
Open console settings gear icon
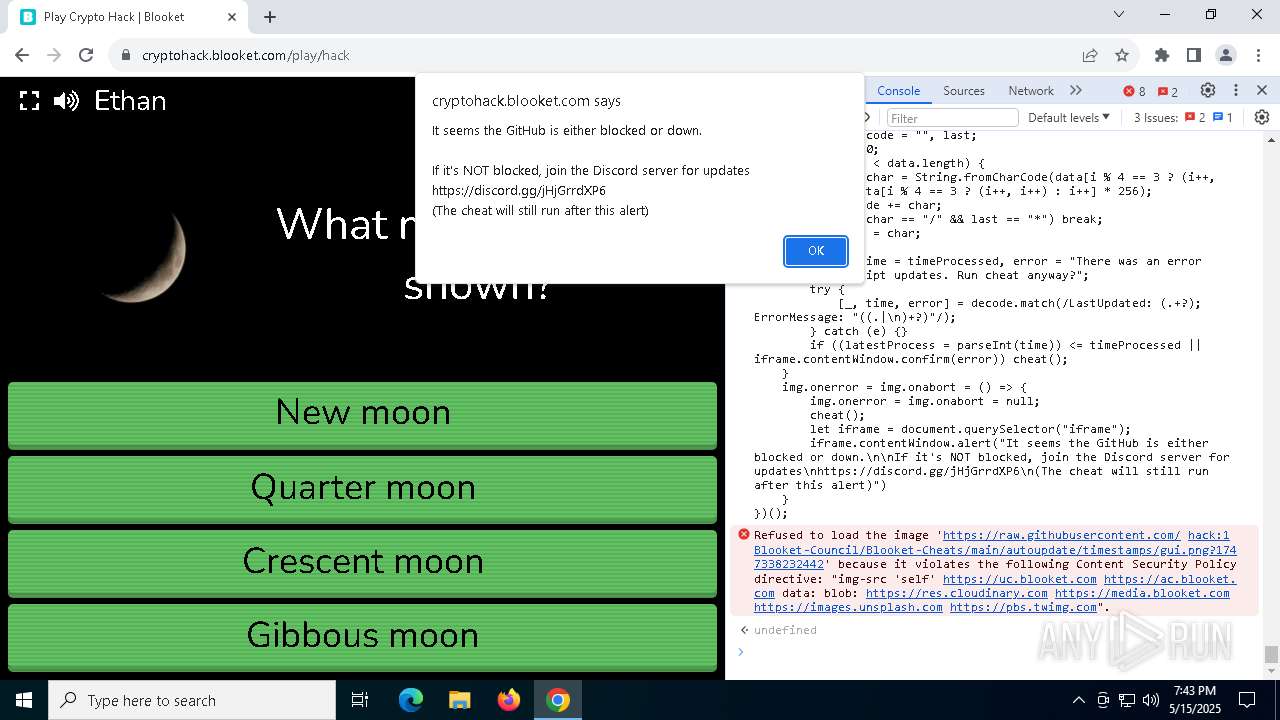(1262, 117)
